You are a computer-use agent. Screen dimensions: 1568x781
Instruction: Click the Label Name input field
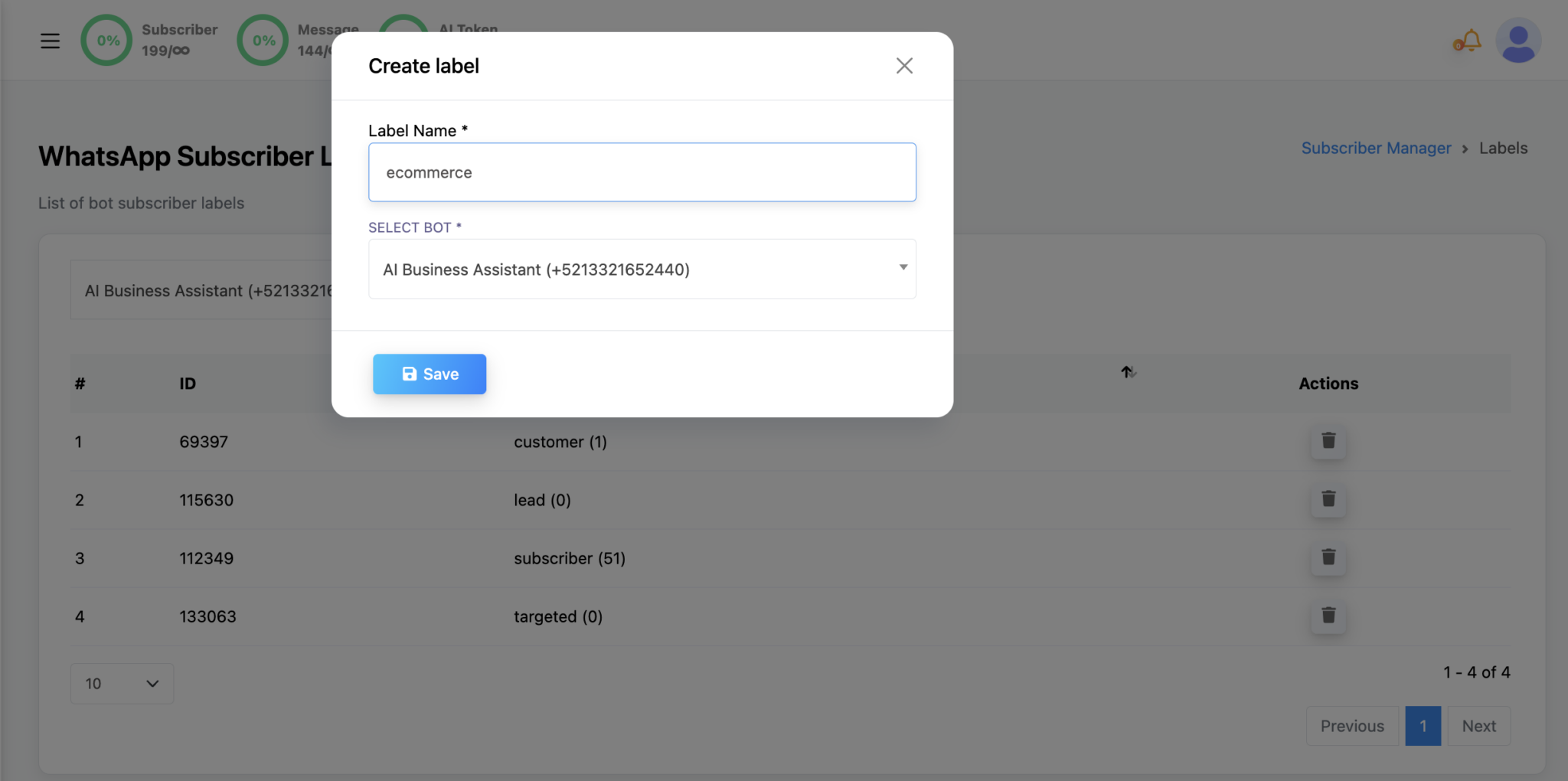(x=642, y=172)
